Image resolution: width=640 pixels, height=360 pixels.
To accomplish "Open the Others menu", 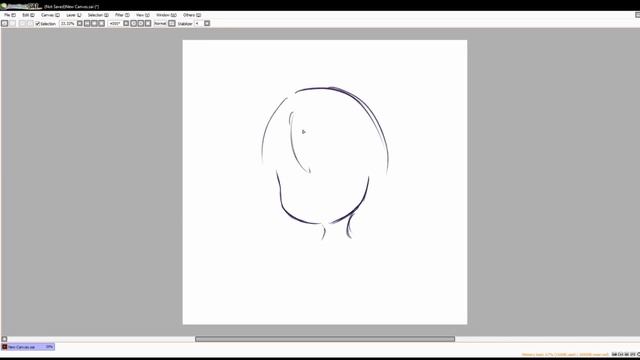I will 192,15.
